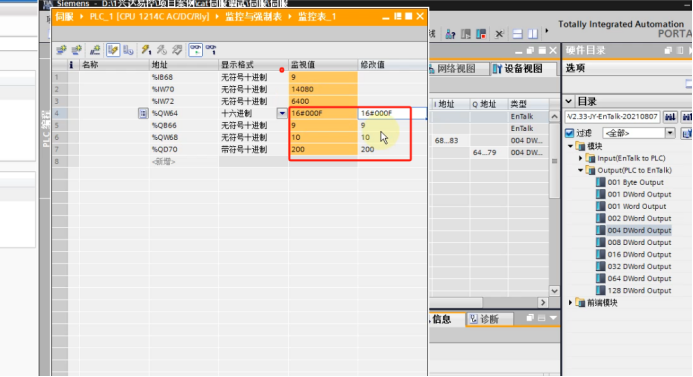Toggle the monitor all glasses icon

pyautogui.click(x=195, y=50)
